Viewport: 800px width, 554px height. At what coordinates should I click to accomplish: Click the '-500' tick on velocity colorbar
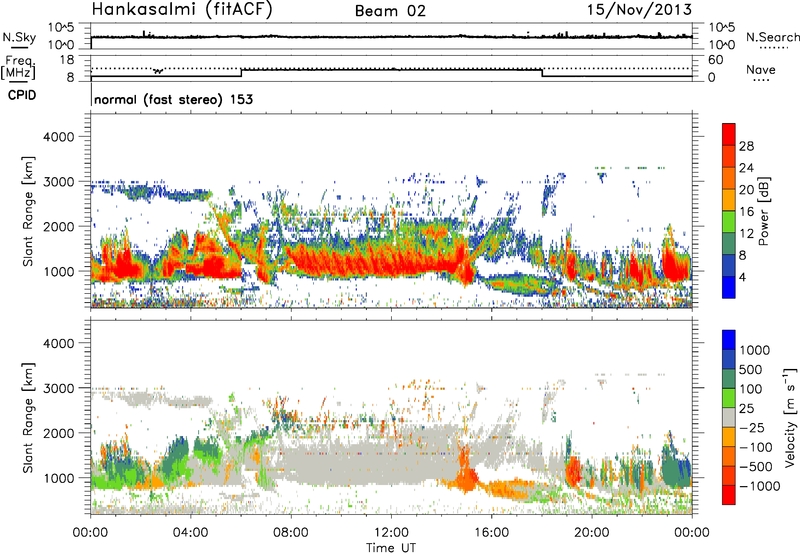(x=755, y=466)
